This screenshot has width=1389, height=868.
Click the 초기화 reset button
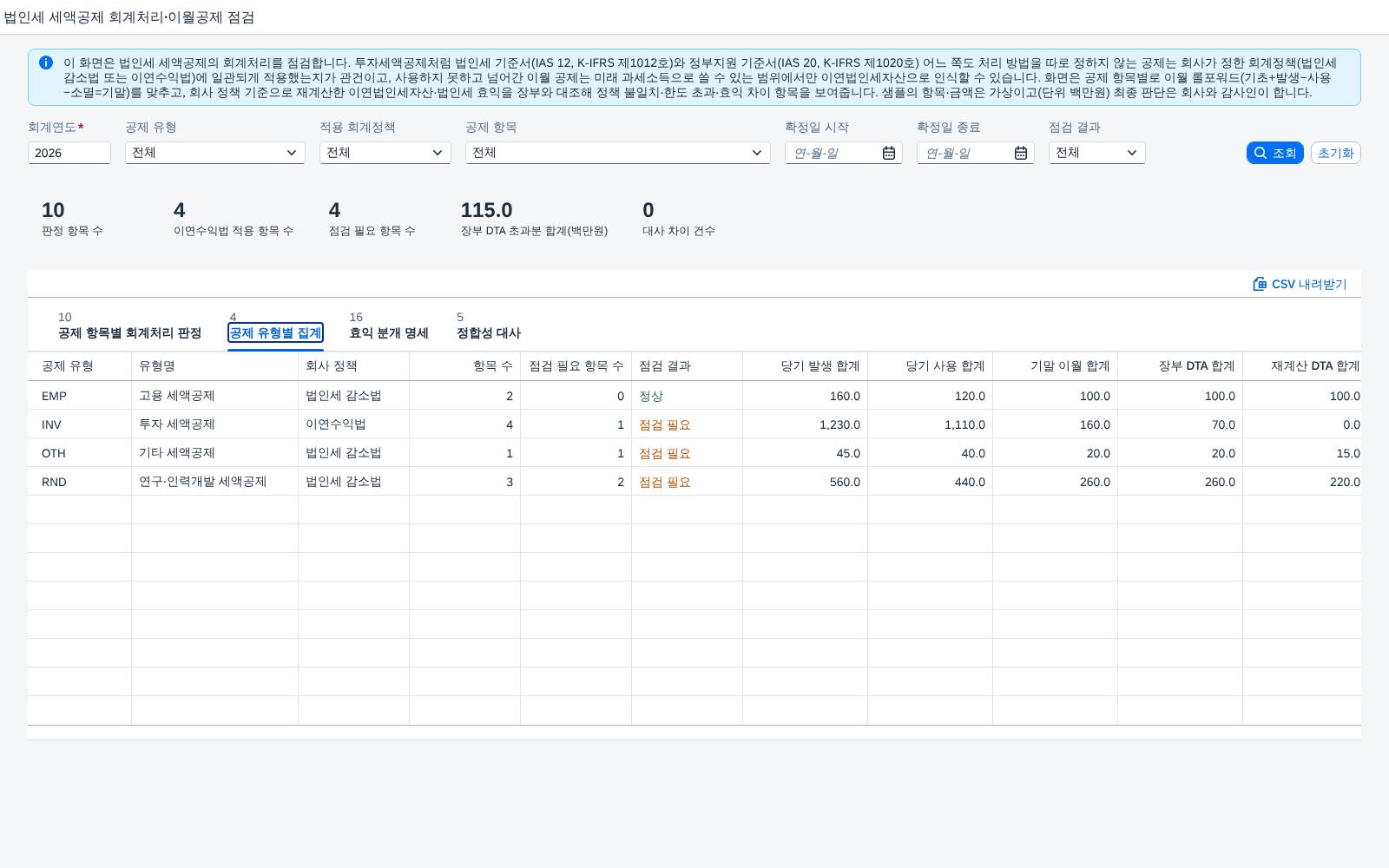pyautogui.click(x=1335, y=153)
